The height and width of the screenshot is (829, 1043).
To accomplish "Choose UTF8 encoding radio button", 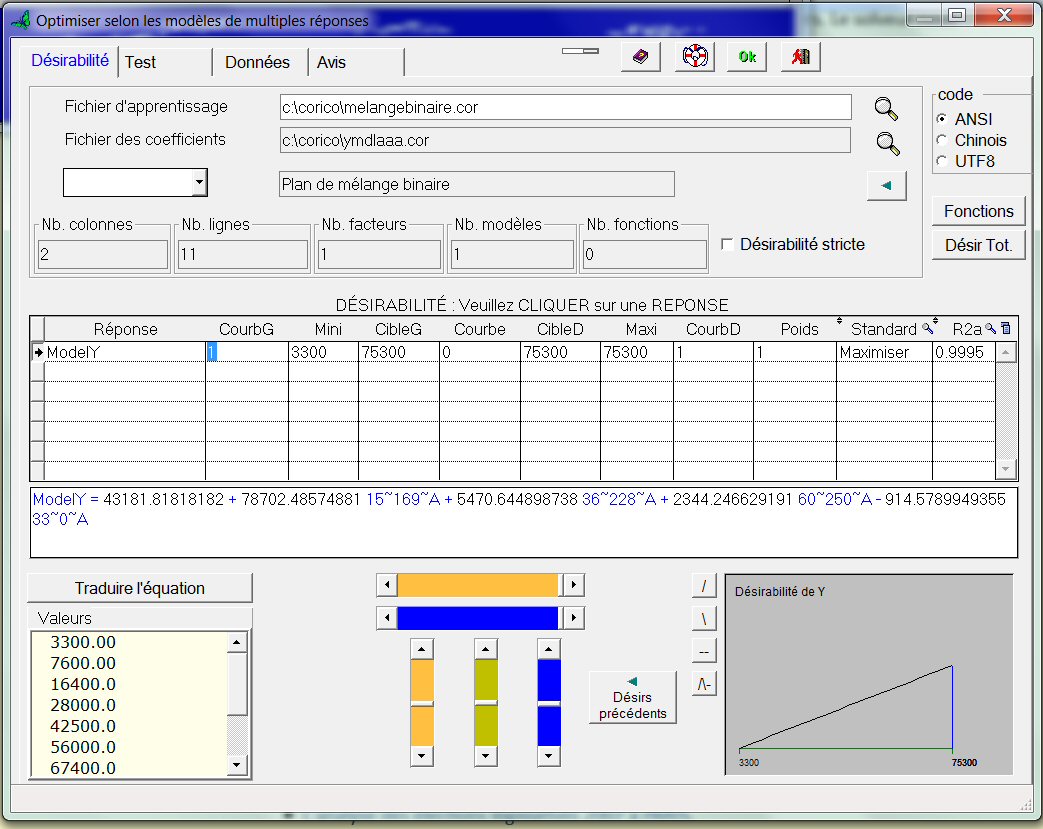I will point(942,161).
